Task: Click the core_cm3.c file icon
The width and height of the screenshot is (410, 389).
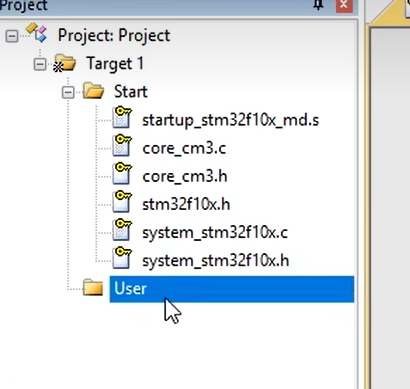Action: tap(122, 145)
